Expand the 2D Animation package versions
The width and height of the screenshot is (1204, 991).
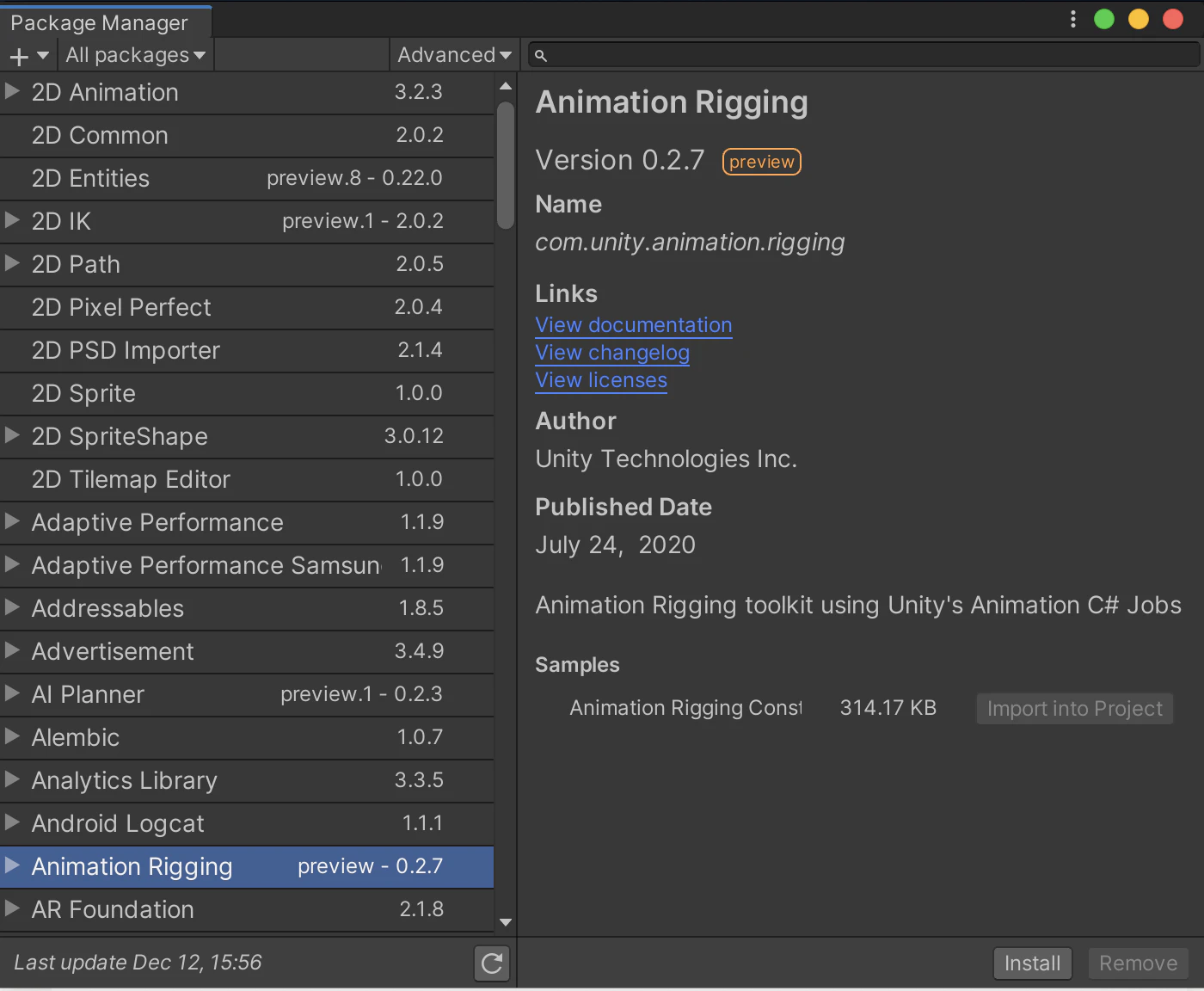point(12,91)
